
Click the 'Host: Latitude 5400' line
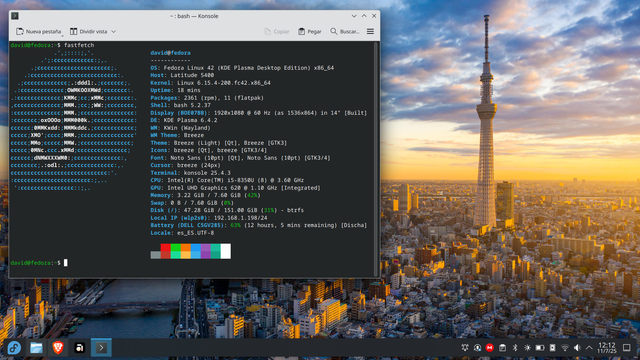(182, 75)
